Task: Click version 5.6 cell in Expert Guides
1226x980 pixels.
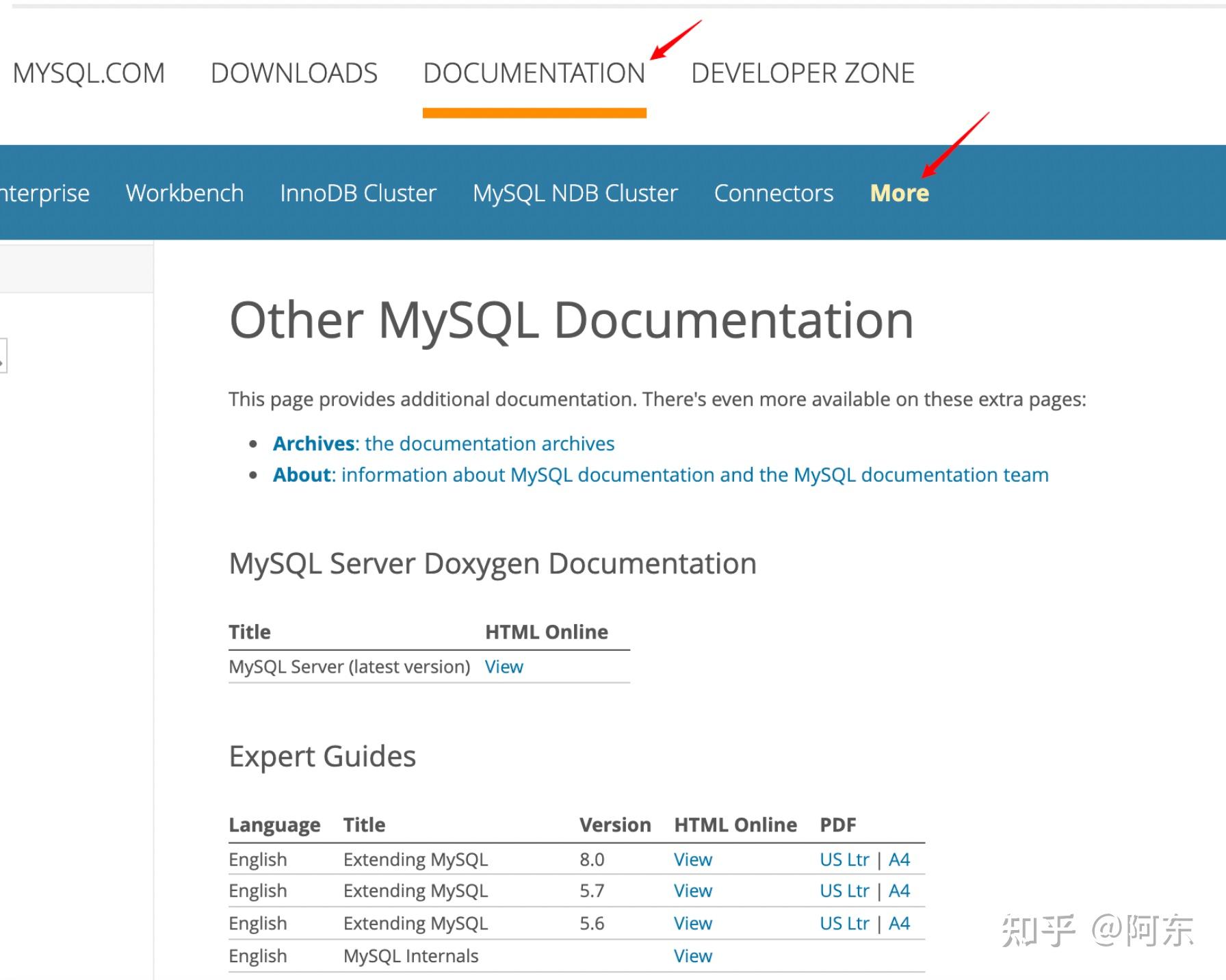Action: (x=592, y=923)
